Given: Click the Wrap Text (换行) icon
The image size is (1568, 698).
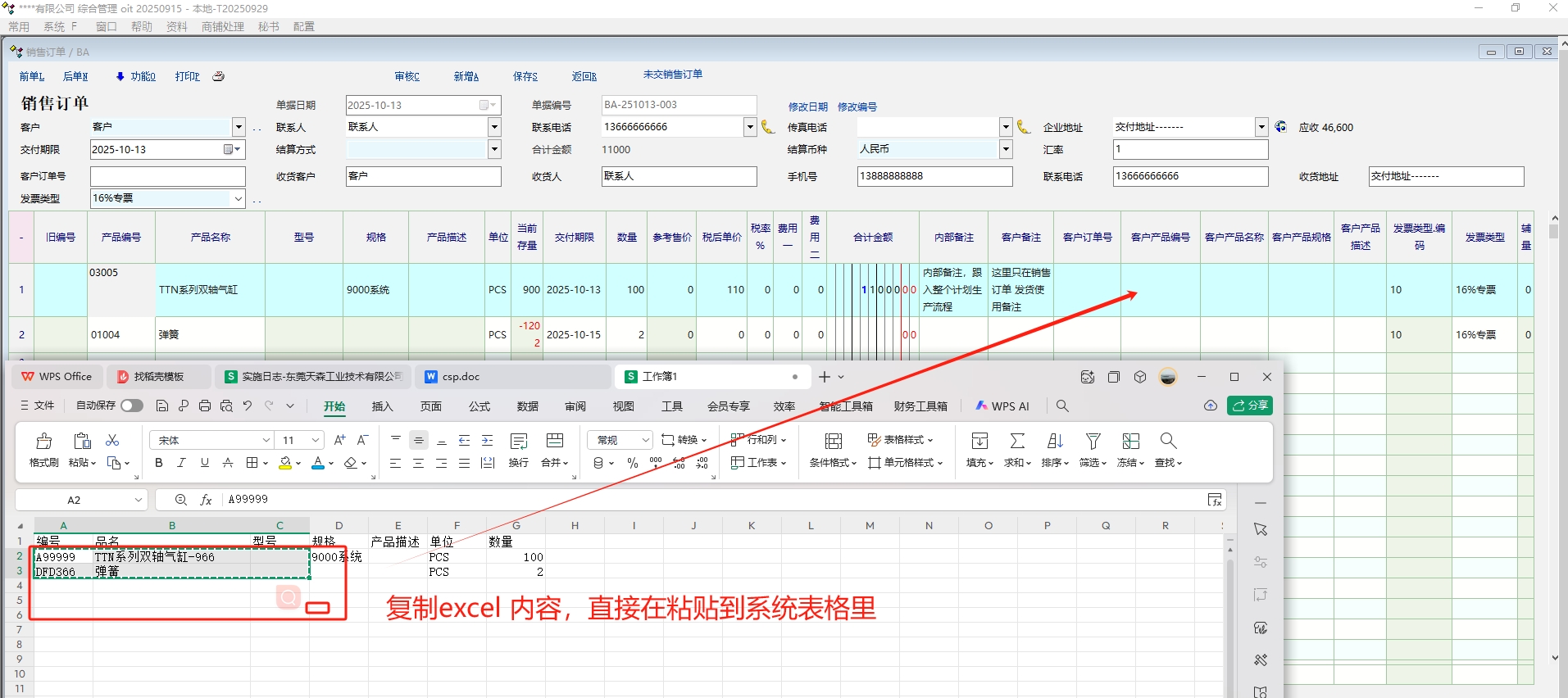Looking at the screenshot, I should 519,442.
